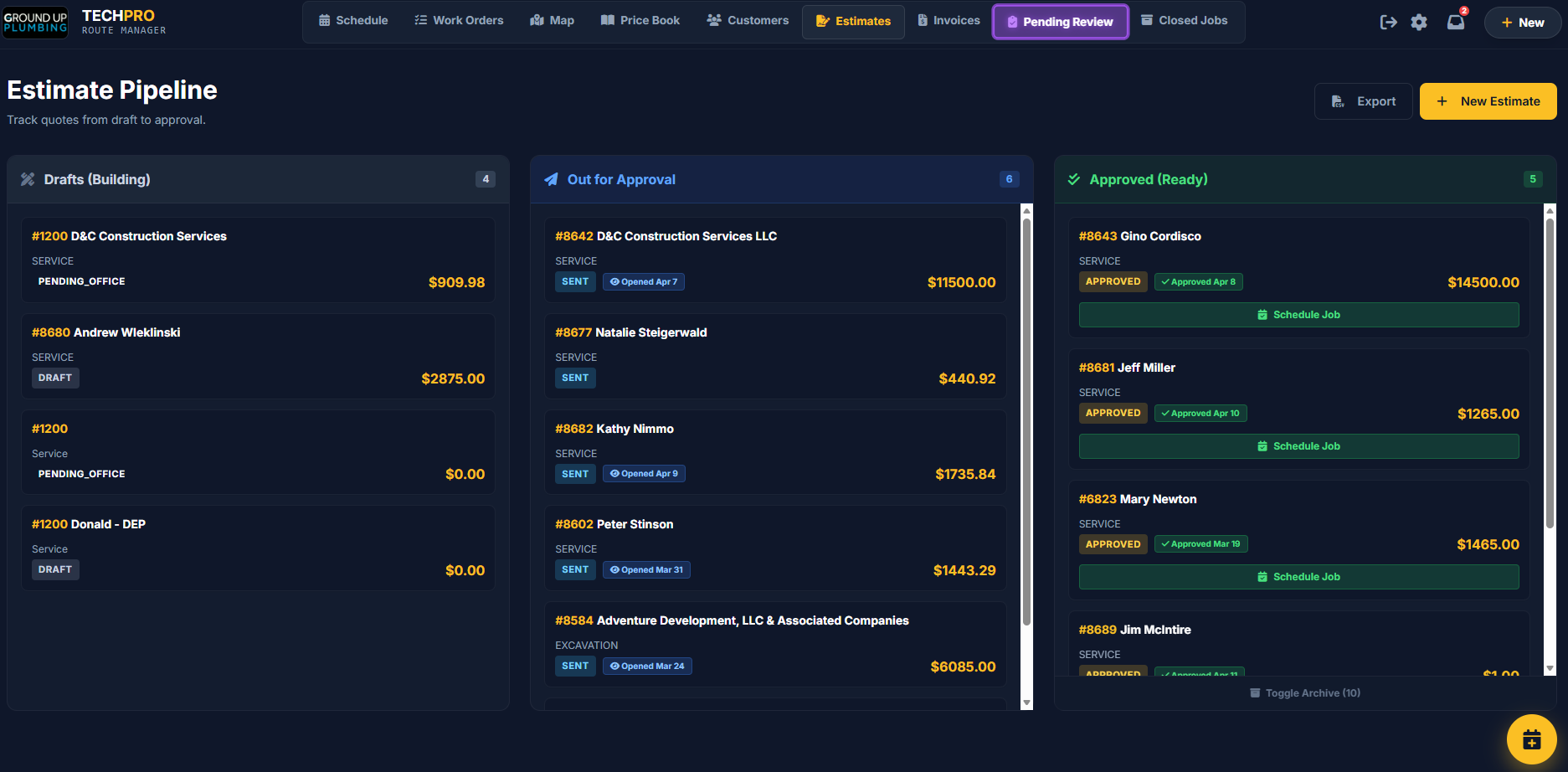Click the Approved column scrollbar thumb

[x=1550, y=373]
